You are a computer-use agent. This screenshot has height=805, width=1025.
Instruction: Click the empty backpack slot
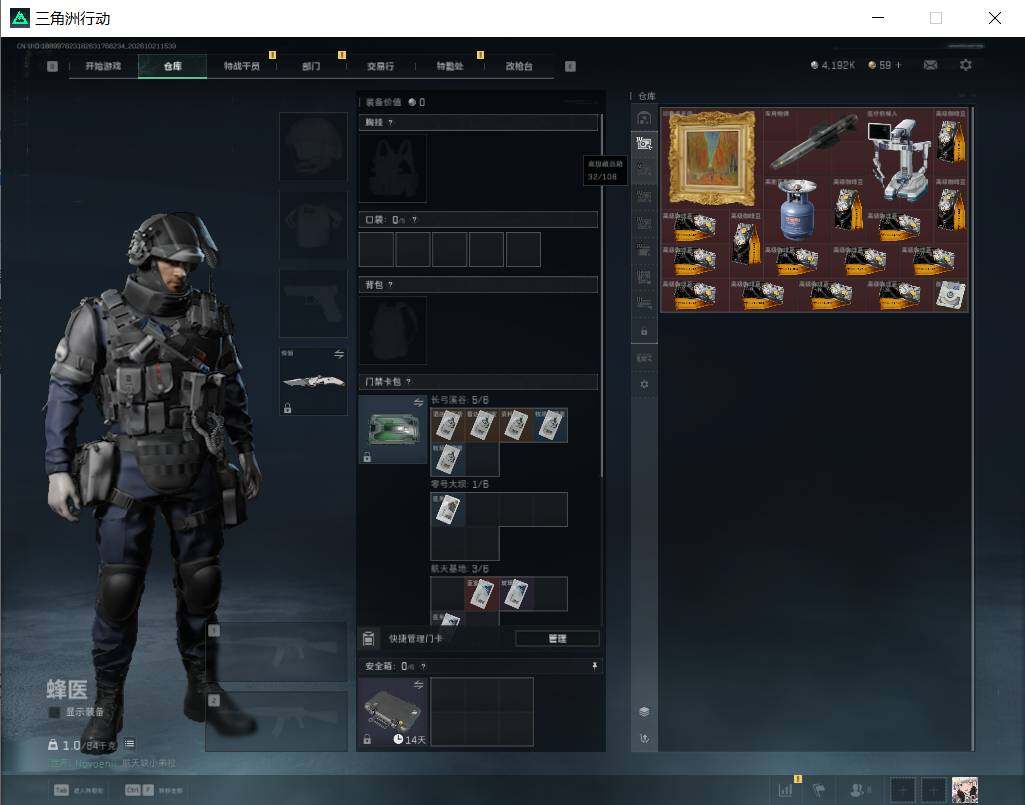[x=393, y=330]
